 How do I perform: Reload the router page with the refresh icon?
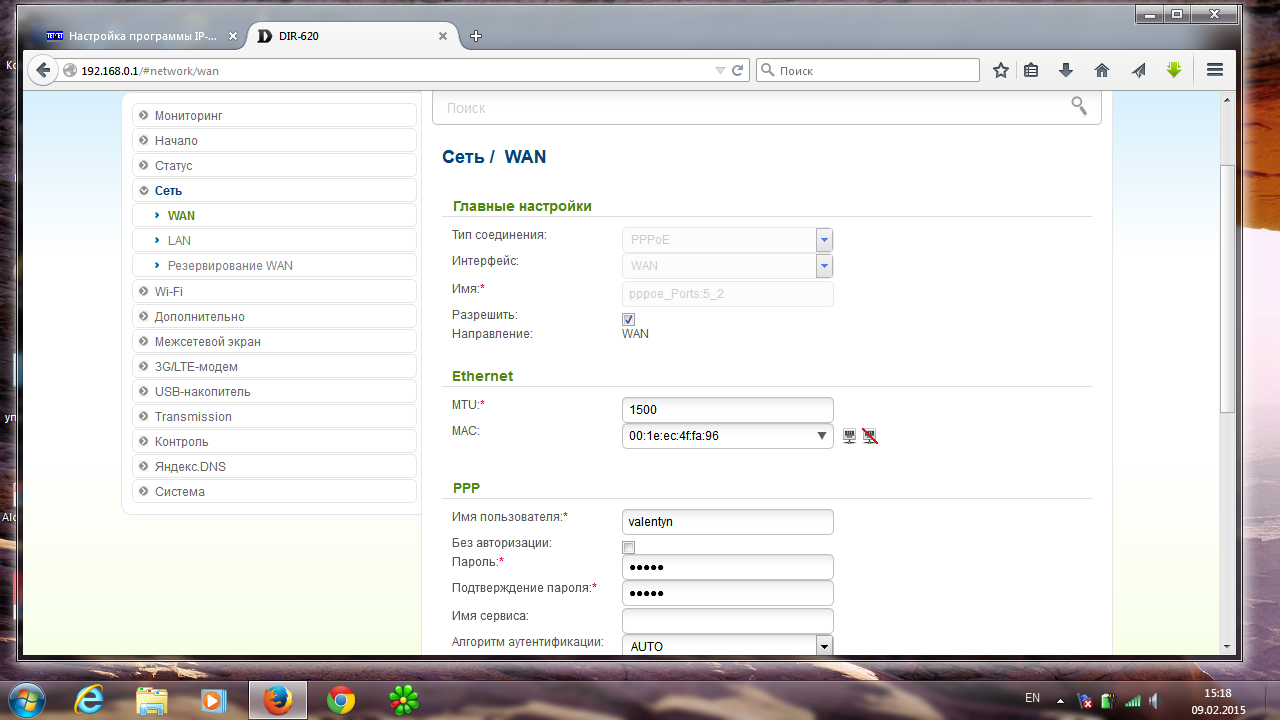pyautogui.click(x=738, y=70)
